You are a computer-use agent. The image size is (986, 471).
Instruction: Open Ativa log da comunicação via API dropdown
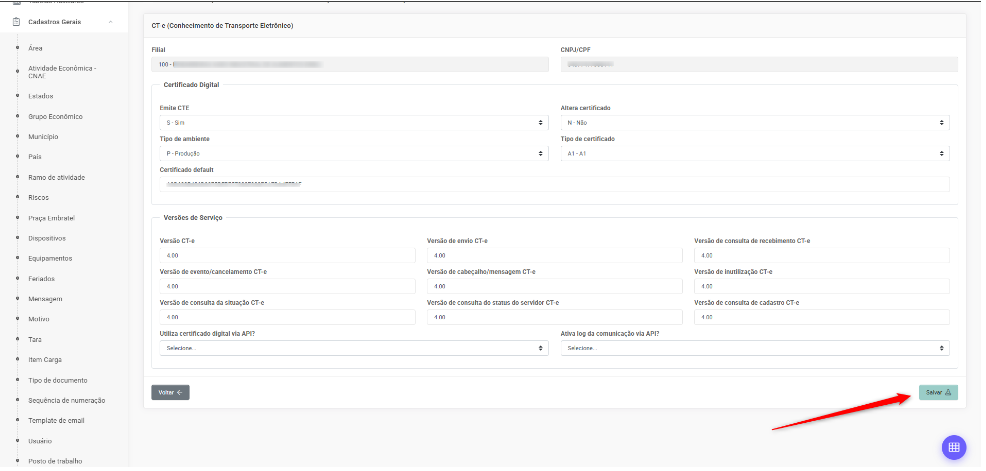[x=755, y=349]
